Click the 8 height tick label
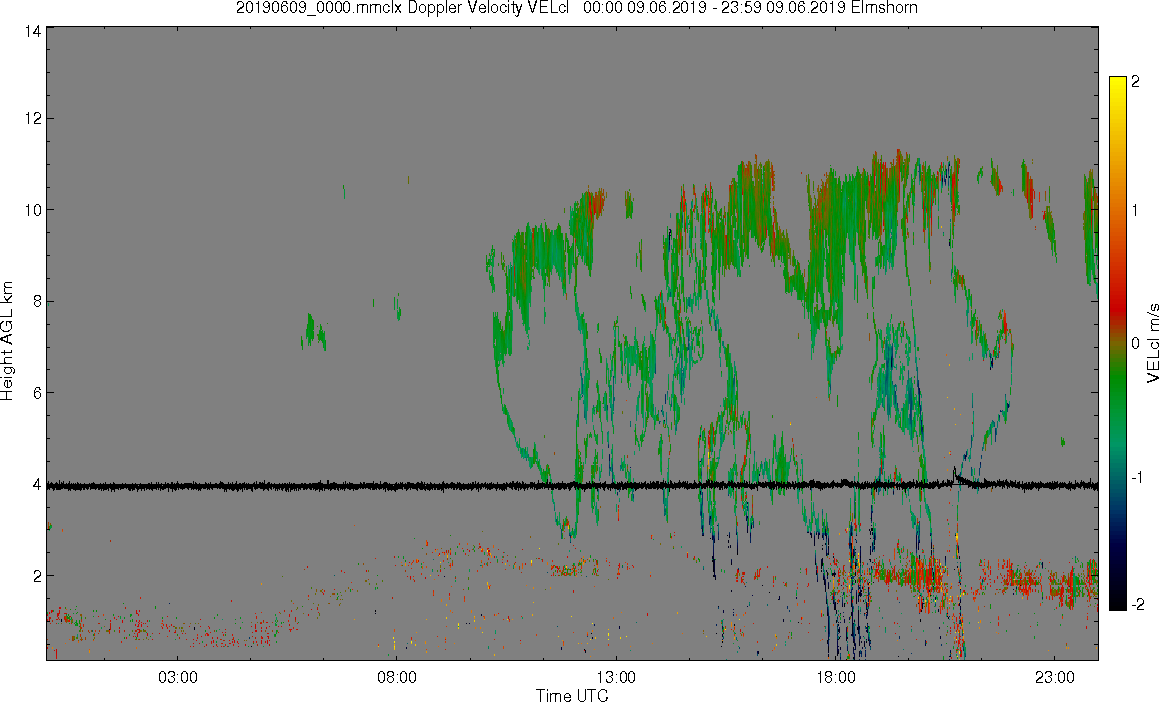Image resolution: width=1159 pixels, height=702 pixels. 36,301
